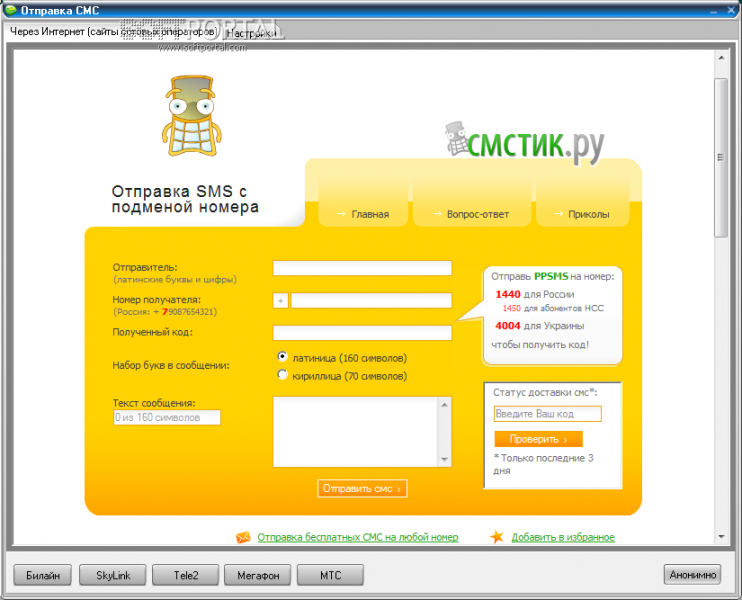Click message text area scroll up arrow
This screenshot has width=742, height=600.
coord(445,405)
